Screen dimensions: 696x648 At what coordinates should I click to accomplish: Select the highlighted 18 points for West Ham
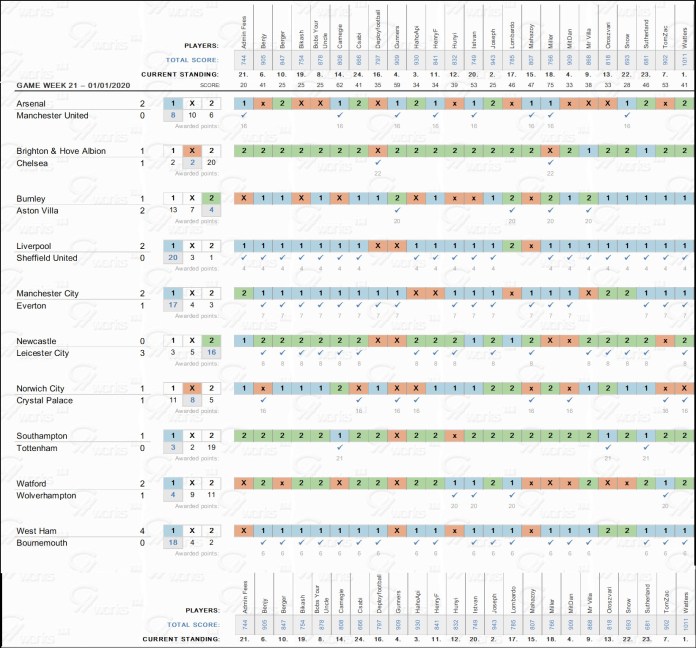coord(173,542)
